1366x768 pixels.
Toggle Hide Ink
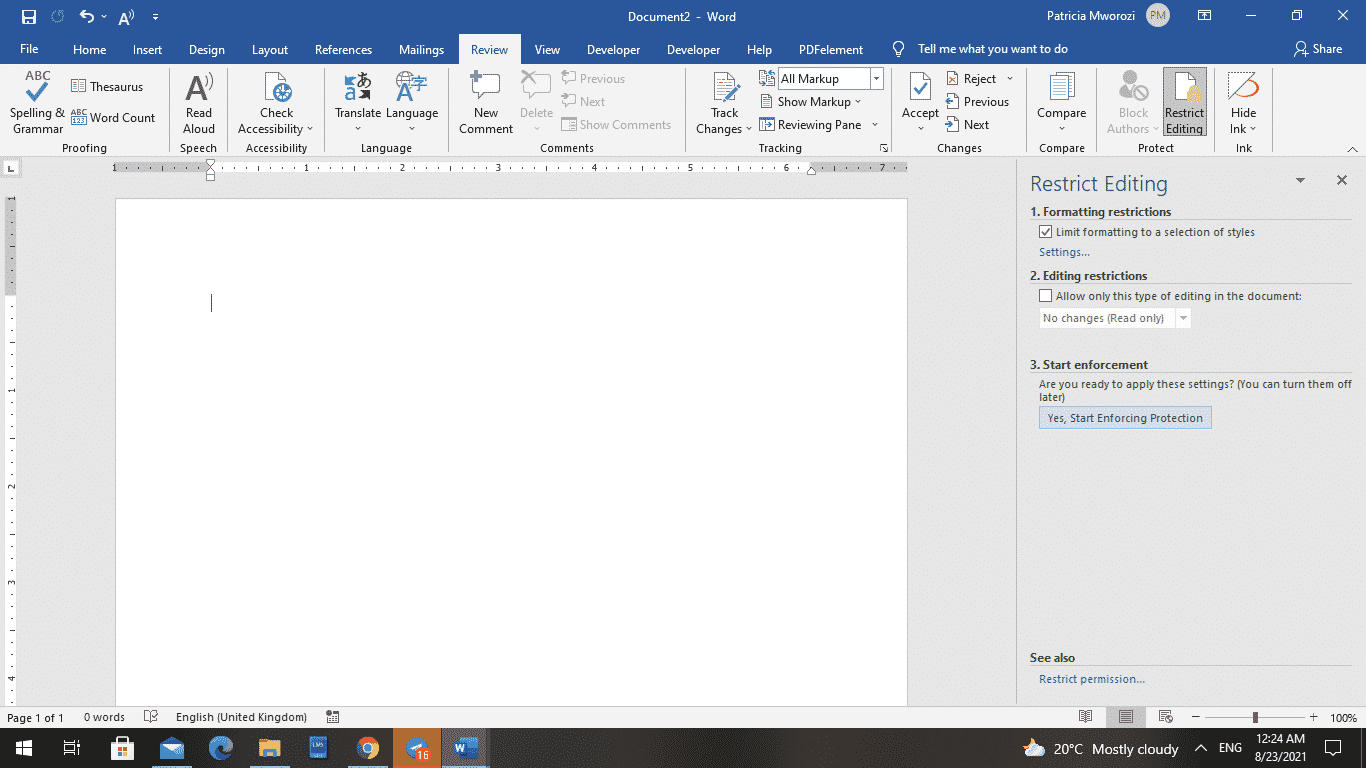1242,100
